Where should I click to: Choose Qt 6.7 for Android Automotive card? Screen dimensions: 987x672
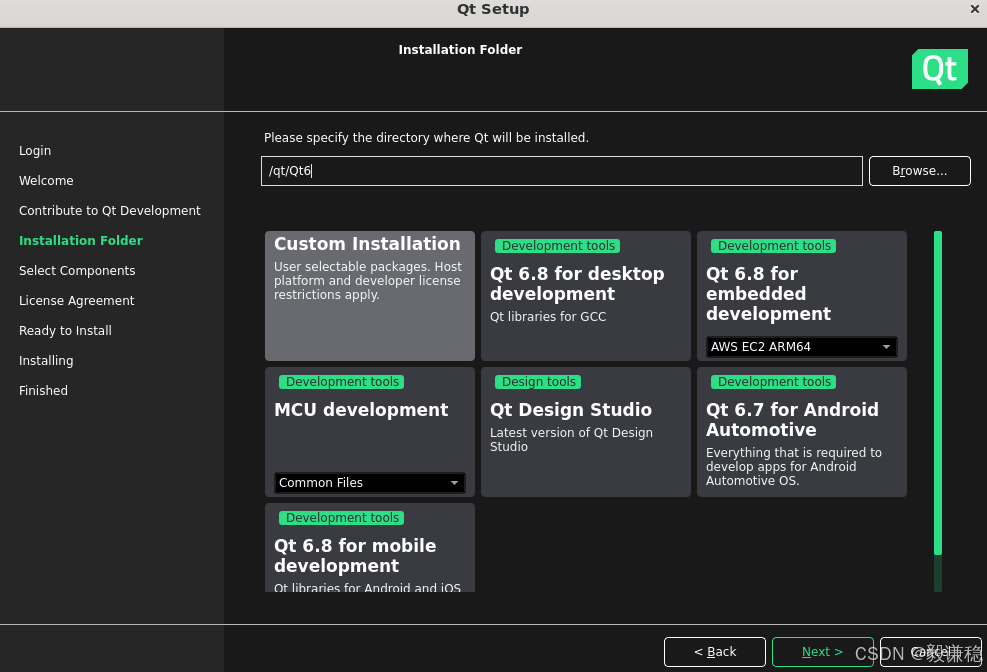pos(802,432)
